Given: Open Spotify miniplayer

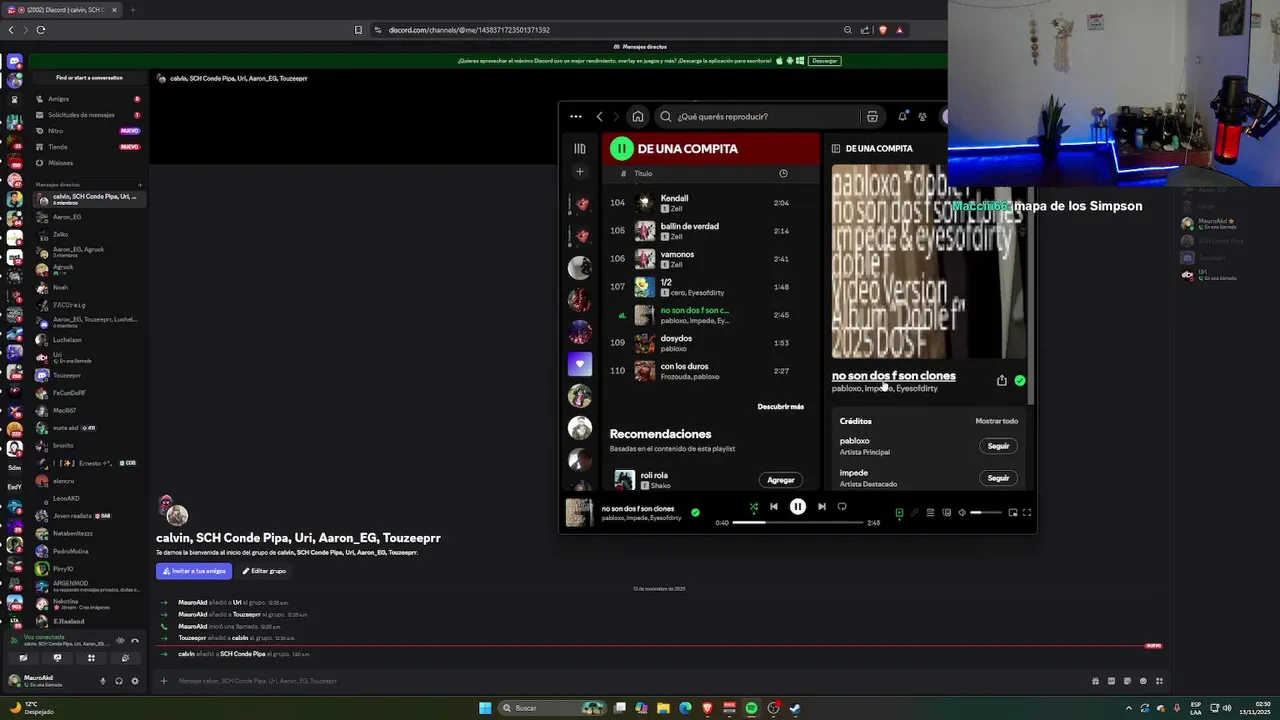Looking at the screenshot, I should click(x=1012, y=513).
